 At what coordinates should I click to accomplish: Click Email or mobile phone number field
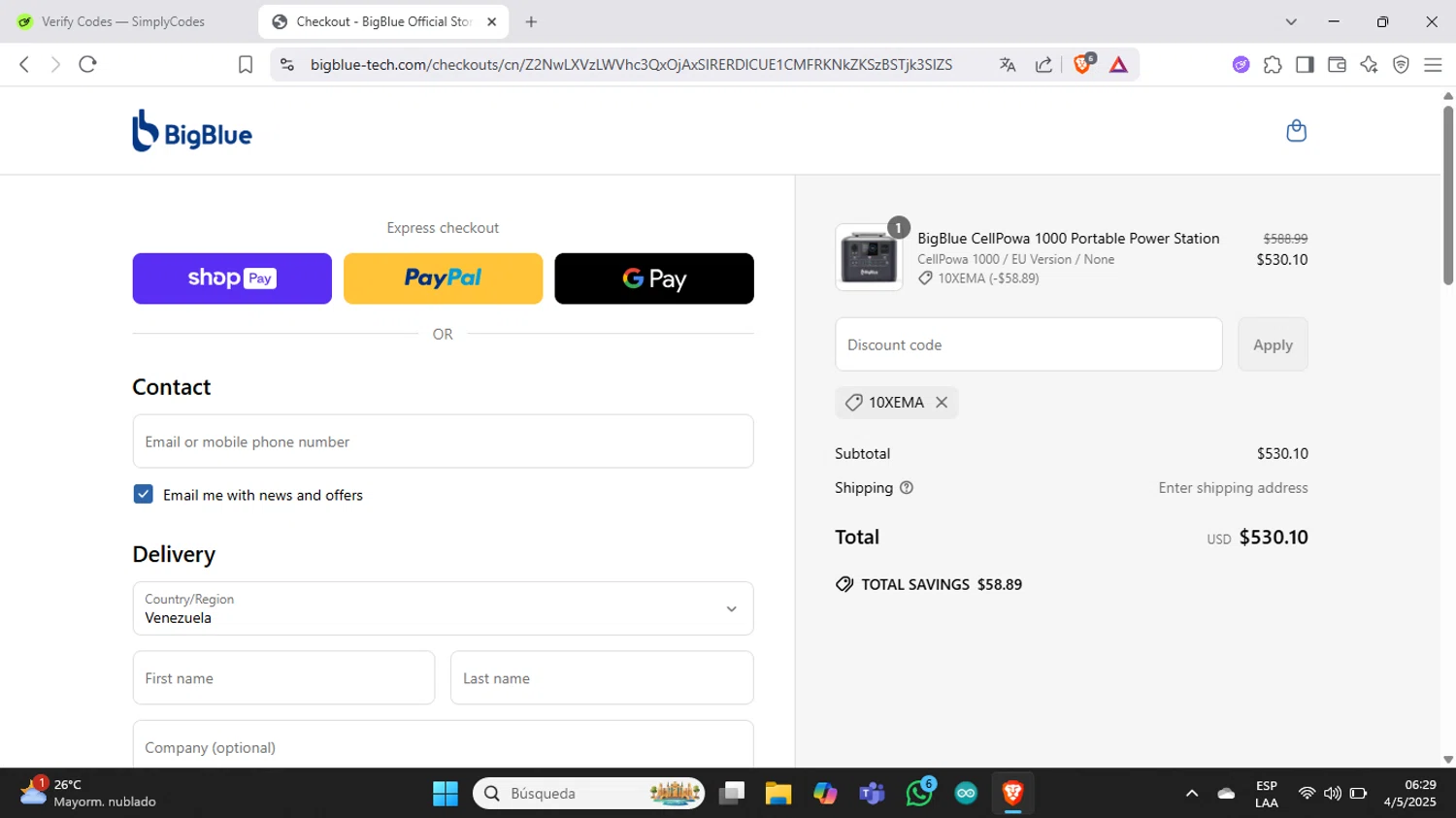443,442
